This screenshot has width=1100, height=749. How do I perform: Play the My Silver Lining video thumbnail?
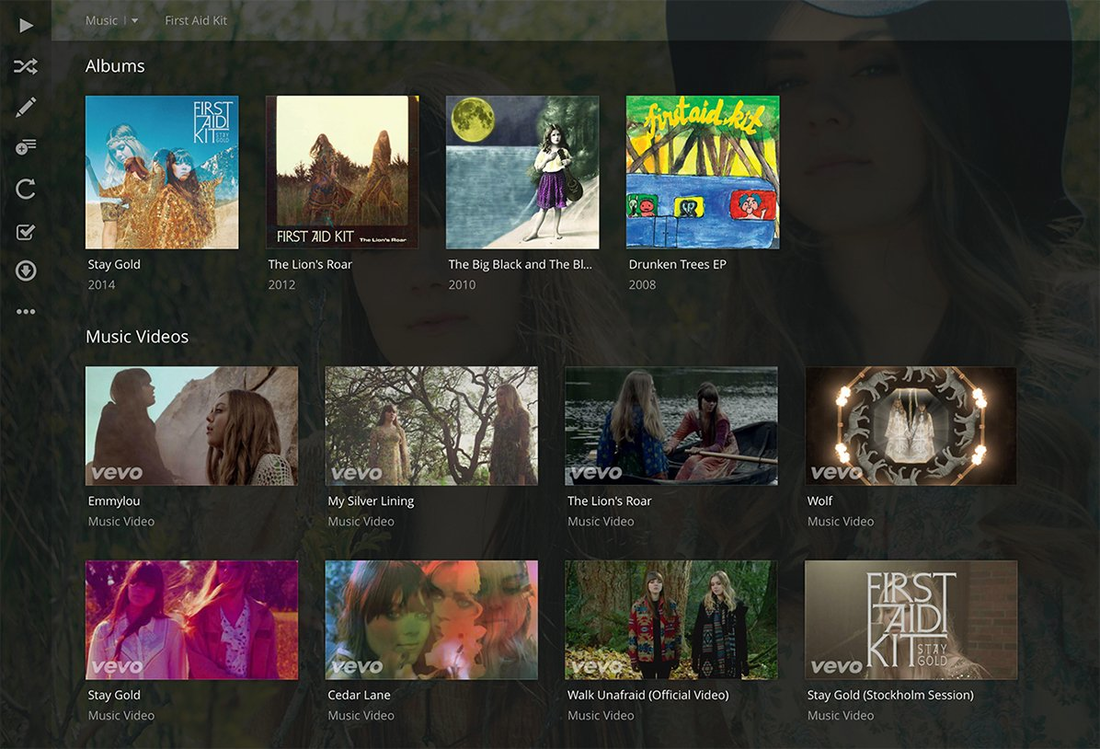click(x=431, y=426)
